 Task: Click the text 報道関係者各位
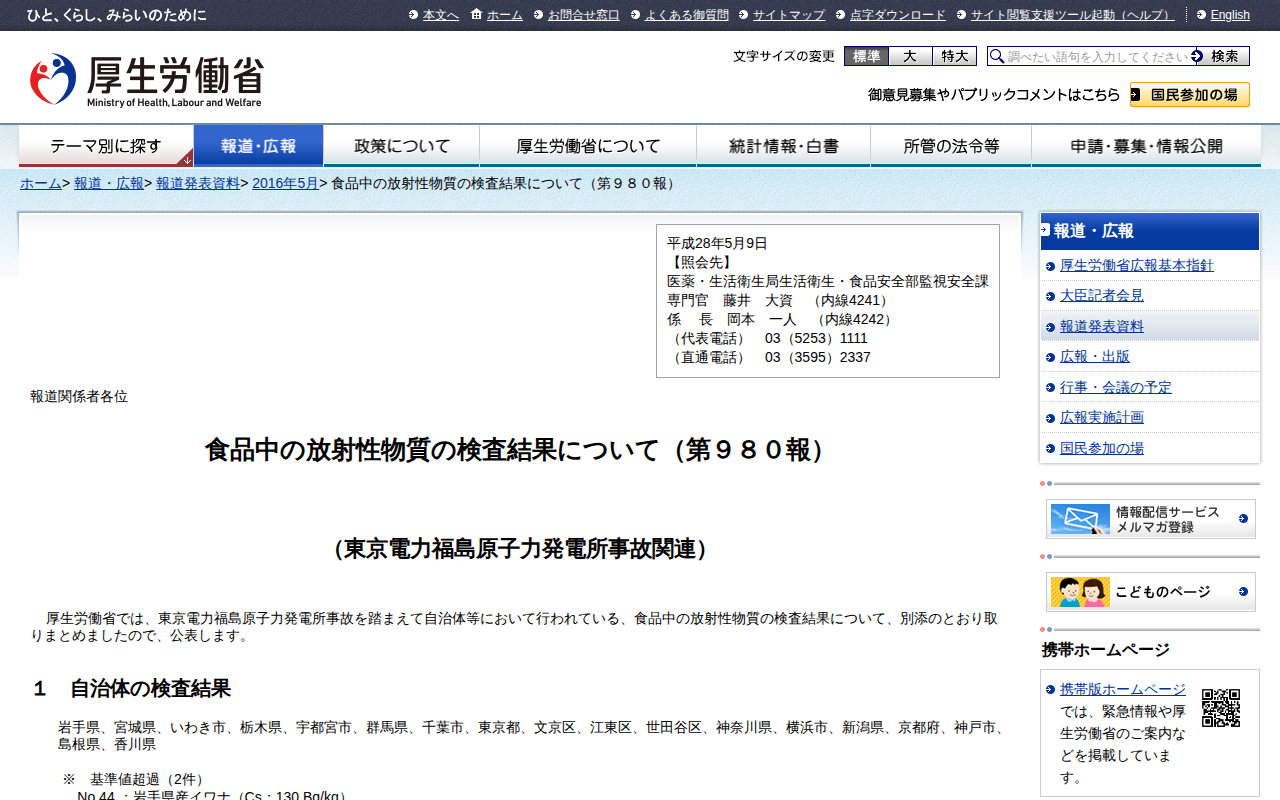coord(79,396)
